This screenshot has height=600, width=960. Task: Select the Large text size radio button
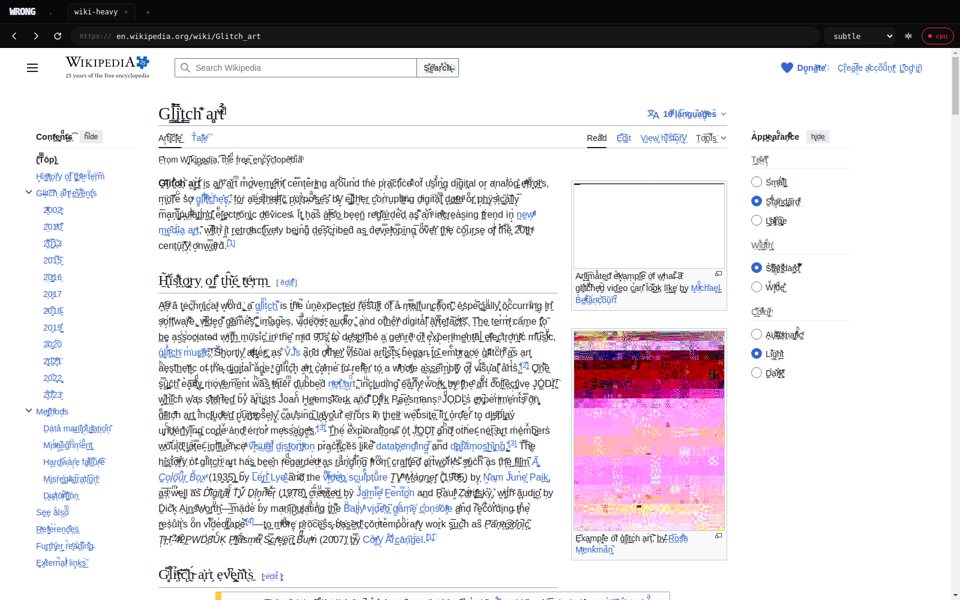tap(756, 220)
